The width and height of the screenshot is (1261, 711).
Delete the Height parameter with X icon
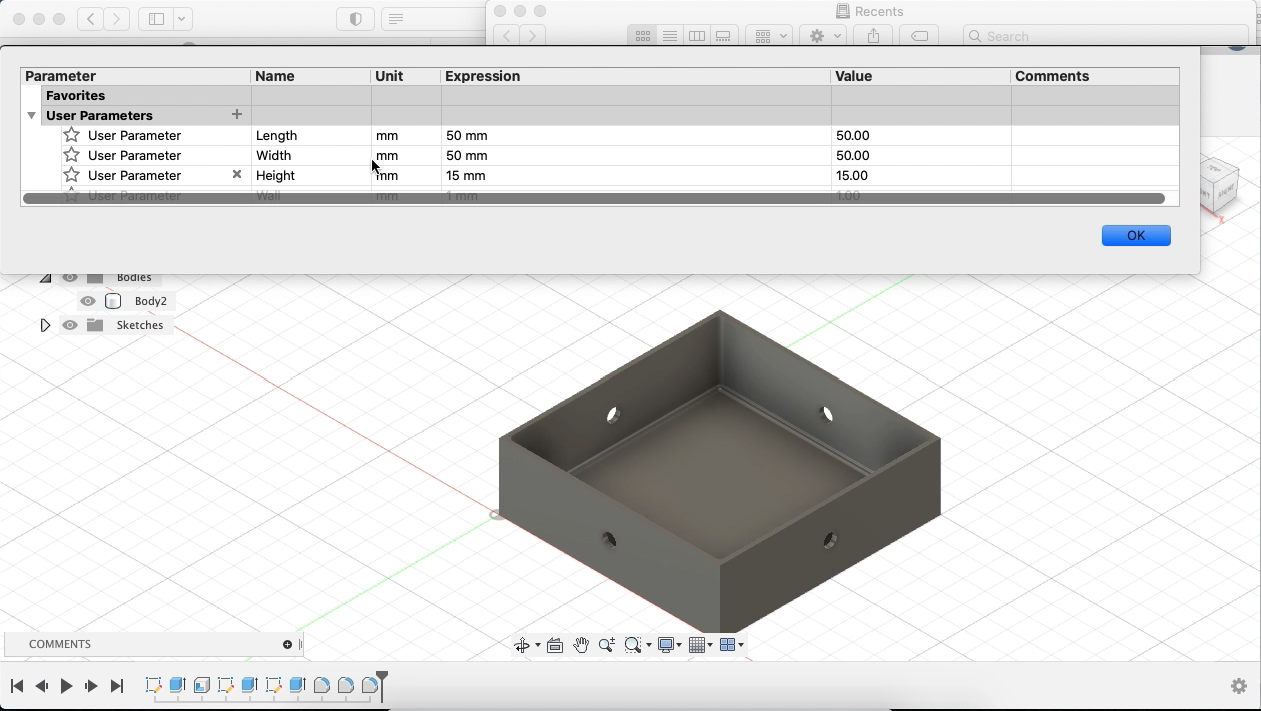coord(237,174)
